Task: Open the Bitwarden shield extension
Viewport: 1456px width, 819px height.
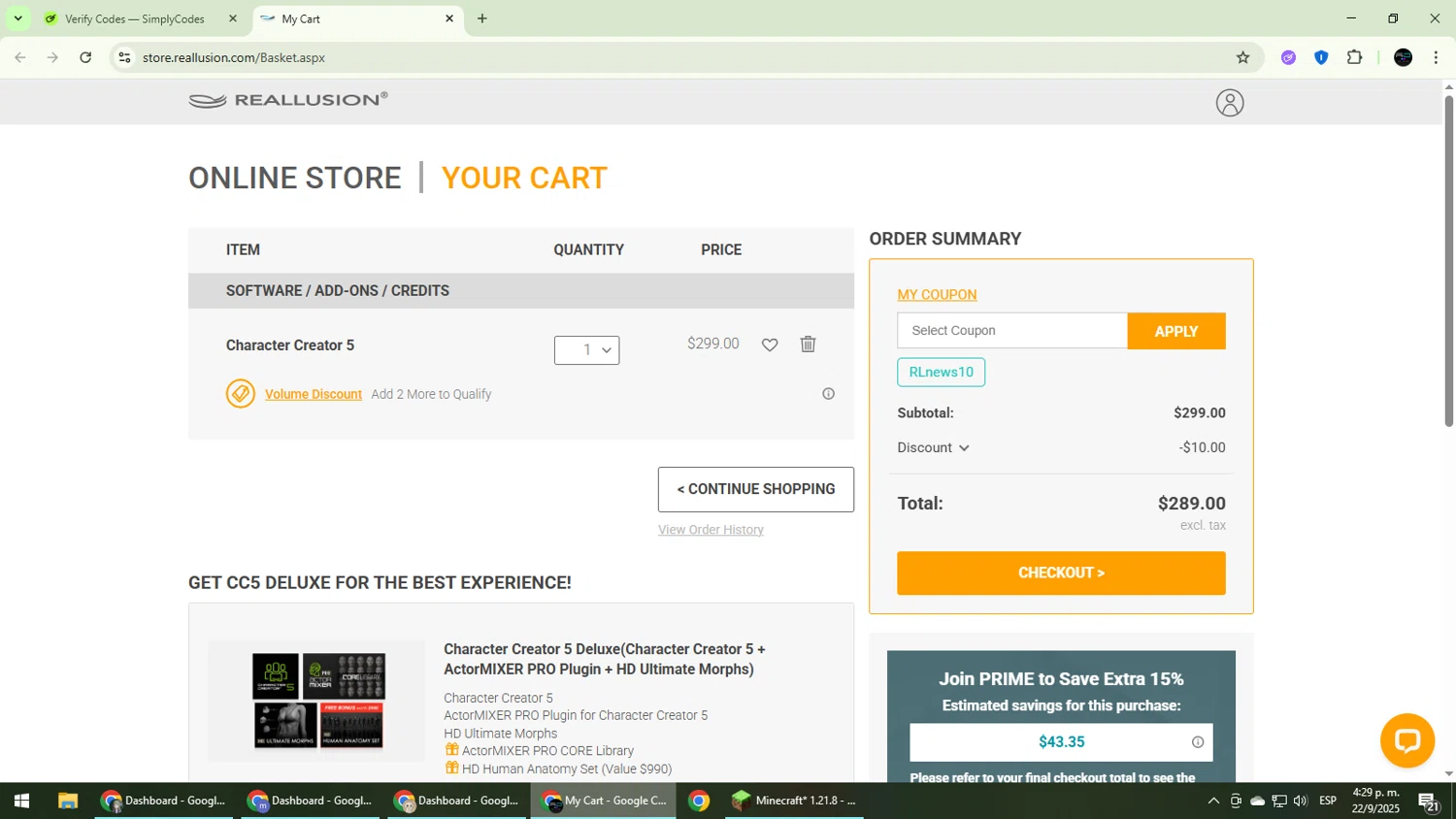Action: (1321, 57)
